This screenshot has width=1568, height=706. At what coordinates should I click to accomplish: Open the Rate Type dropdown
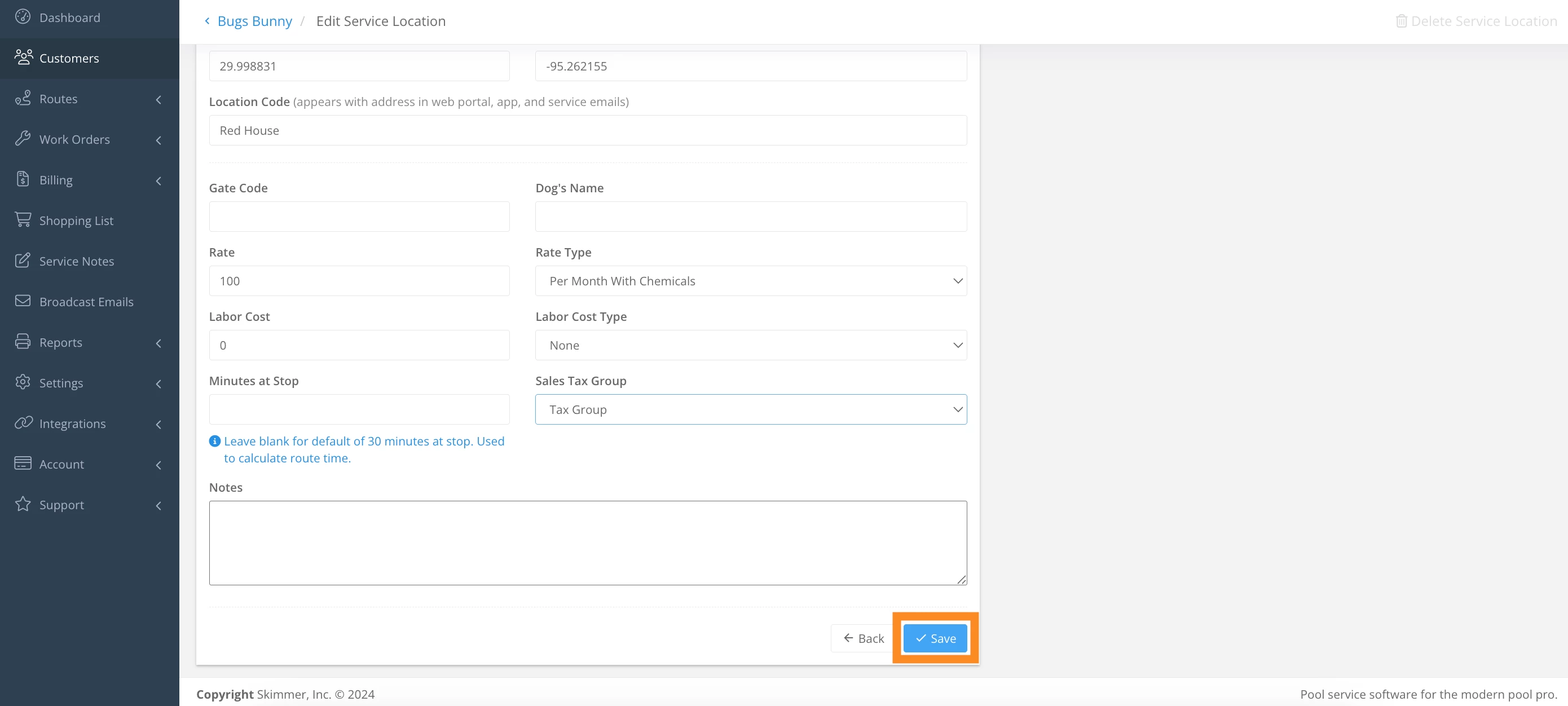coord(751,281)
